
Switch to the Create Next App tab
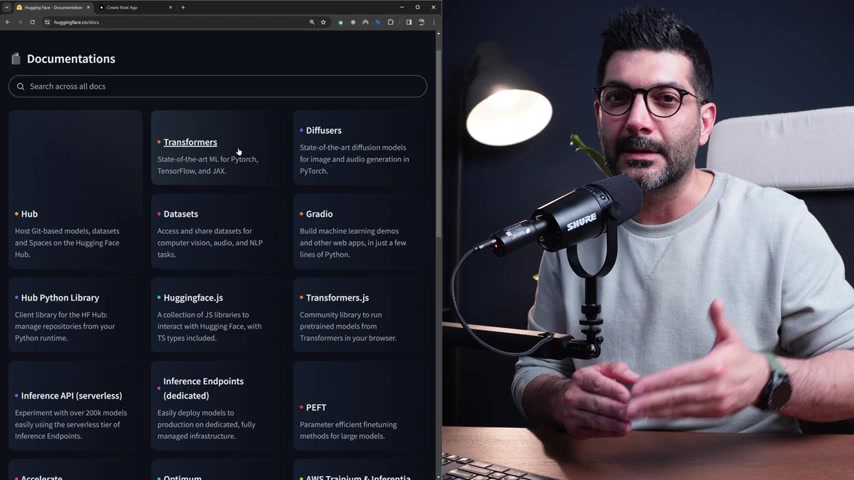135,8
